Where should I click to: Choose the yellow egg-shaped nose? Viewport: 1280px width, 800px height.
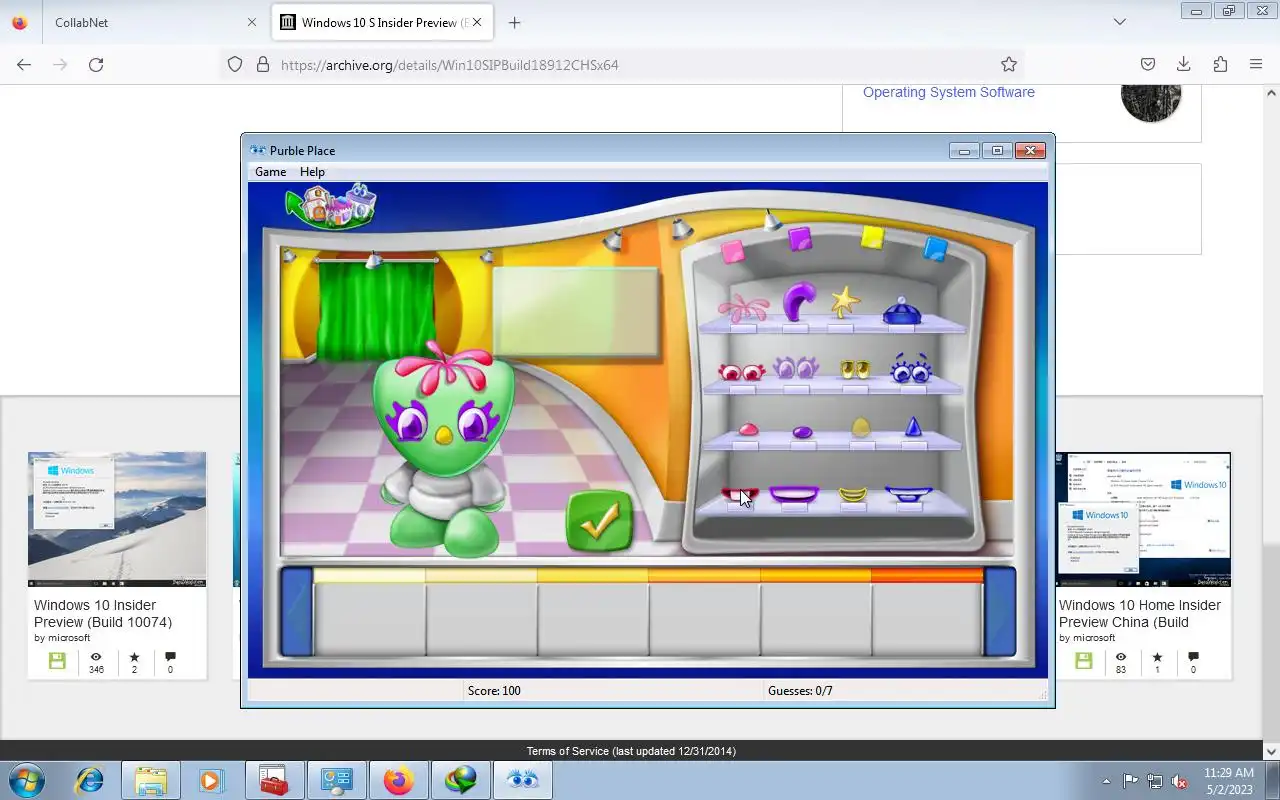point(861,428)
